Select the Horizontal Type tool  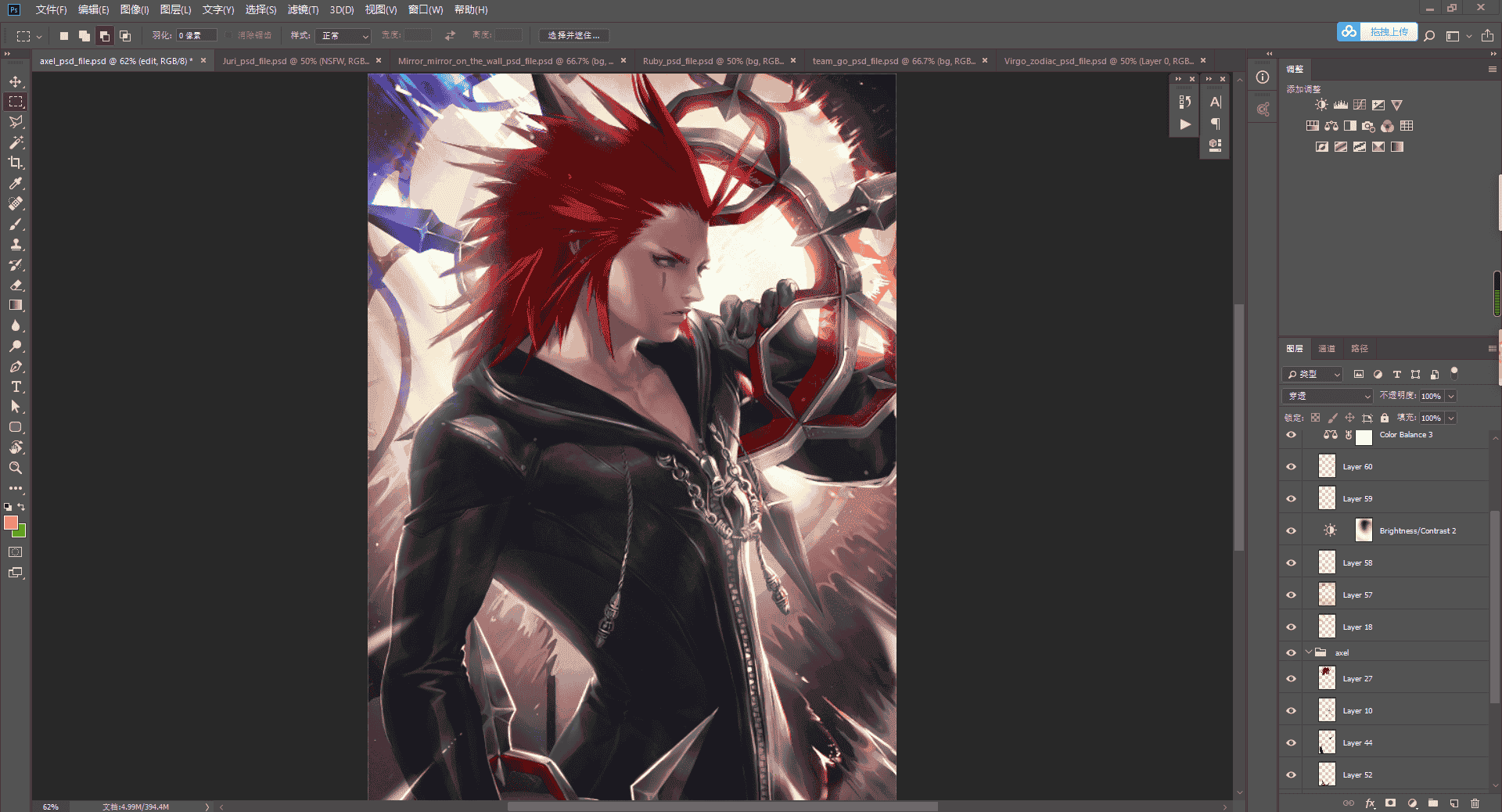16,386
